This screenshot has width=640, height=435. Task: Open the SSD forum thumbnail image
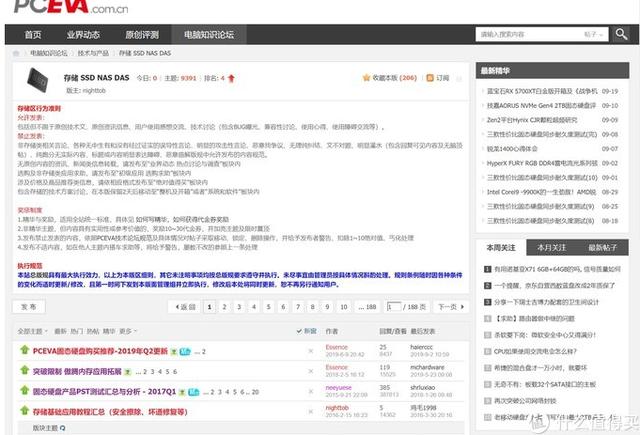point(38,80)
